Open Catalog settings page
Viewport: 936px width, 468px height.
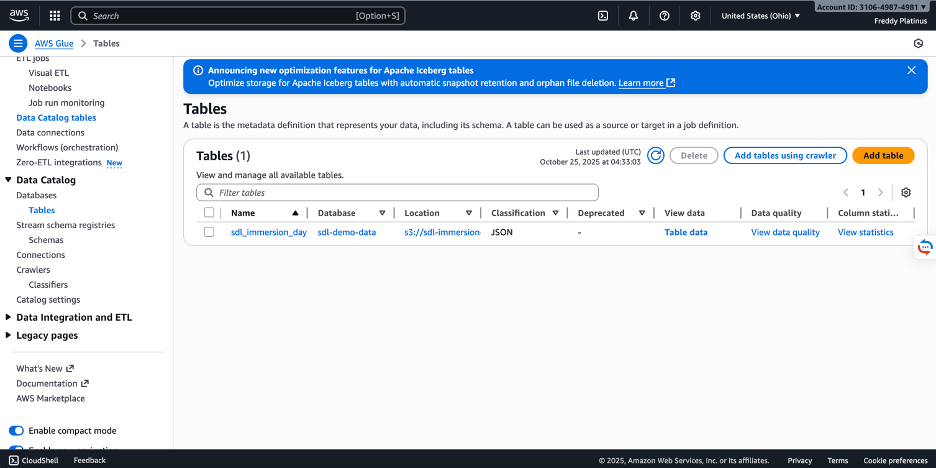point(48,300)
